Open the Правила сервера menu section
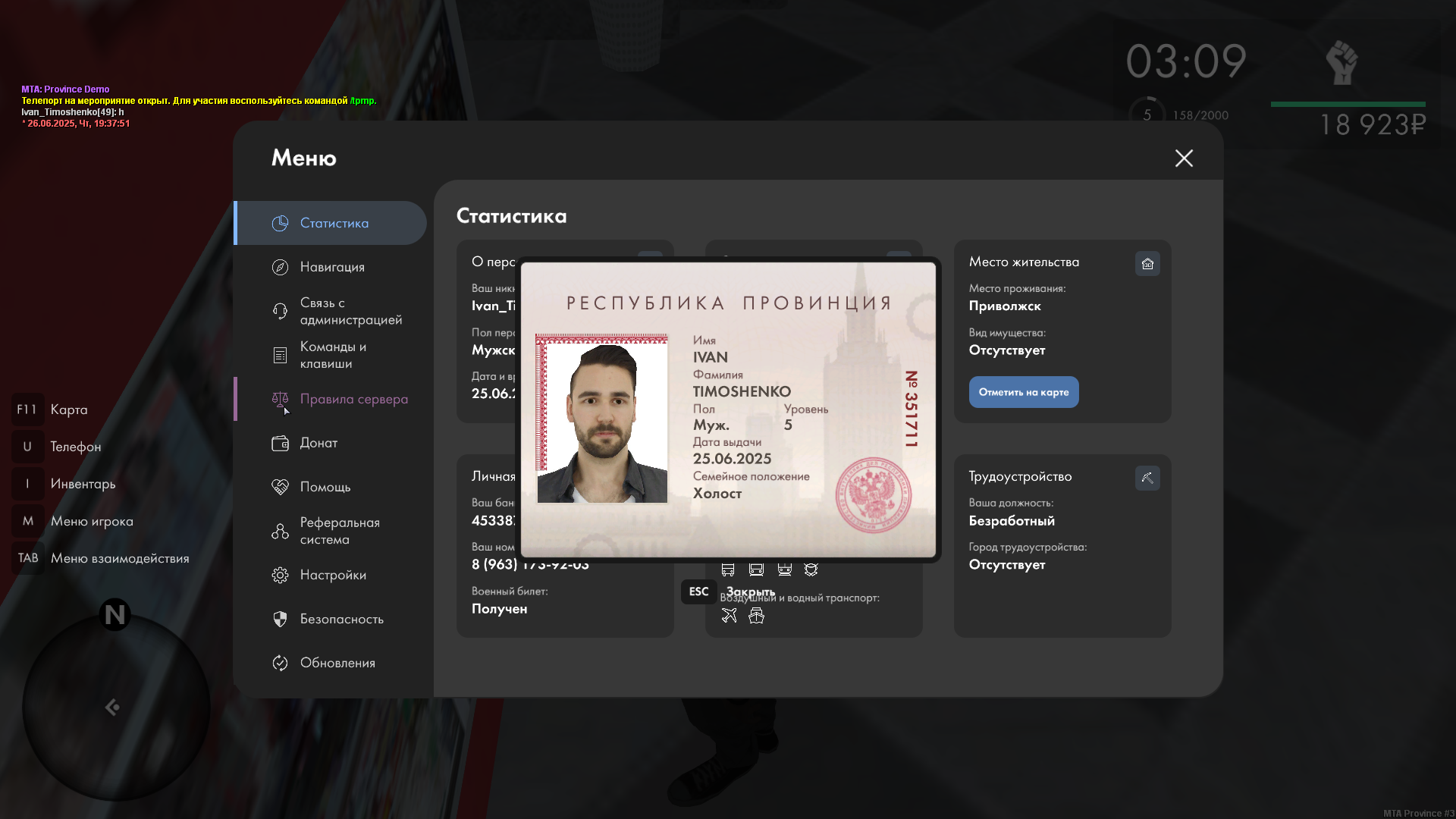The height and width of the screenshot is (819, 1456). pos(331,399)
